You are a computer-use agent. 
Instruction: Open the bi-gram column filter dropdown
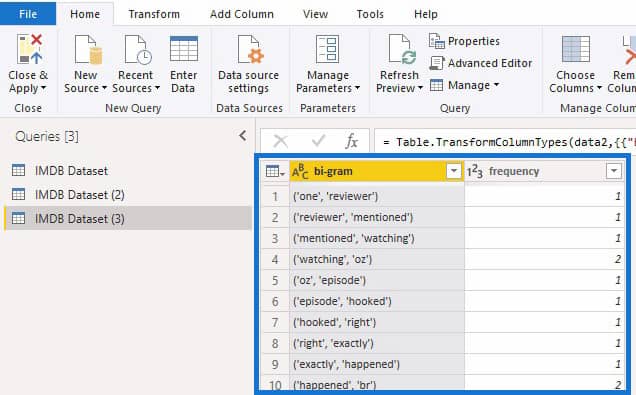pyautogui.click(x=454, y=171)
